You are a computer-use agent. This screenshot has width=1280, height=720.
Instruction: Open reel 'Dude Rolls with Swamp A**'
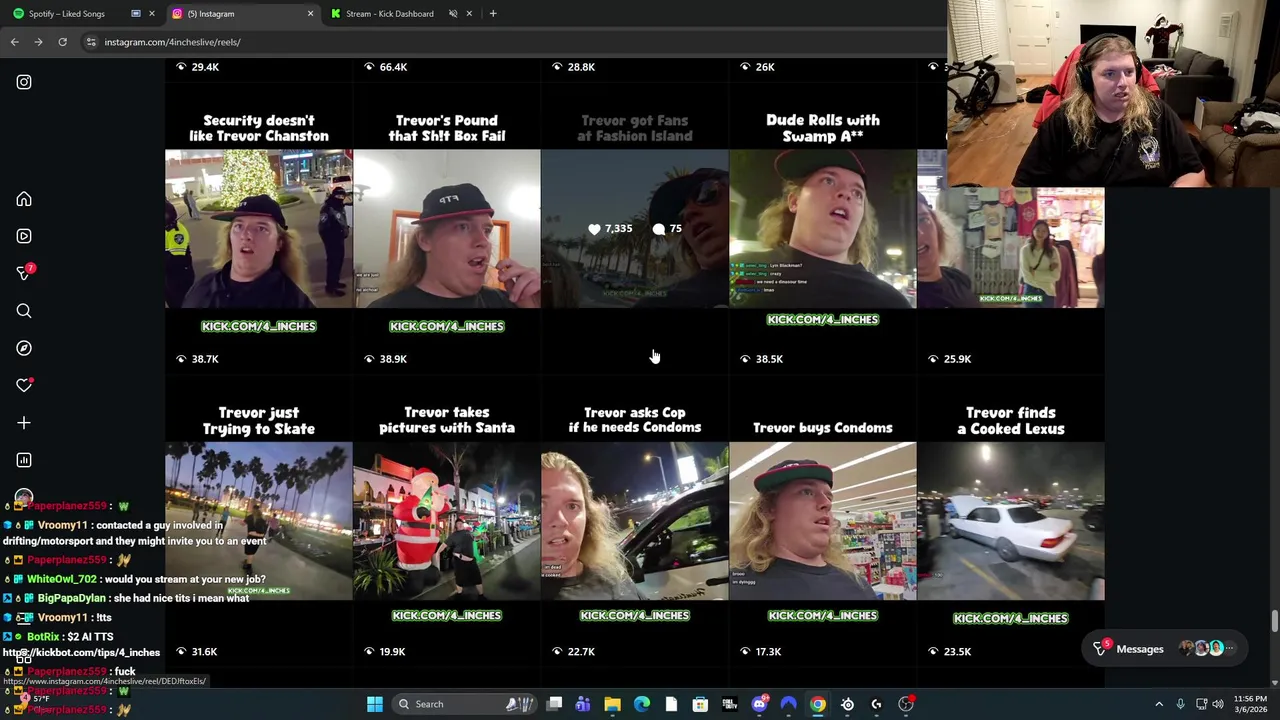coord(823,229)
